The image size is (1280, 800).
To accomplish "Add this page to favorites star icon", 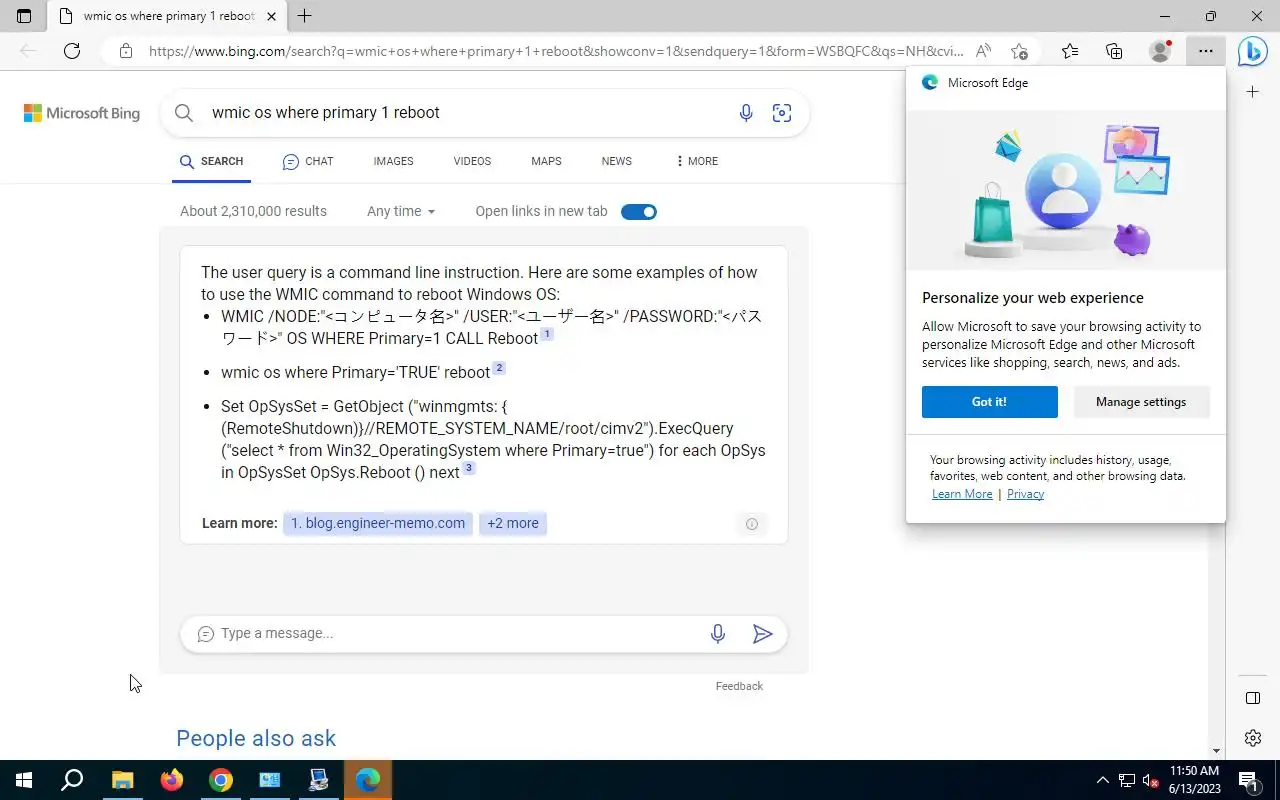I will (x=1019, y=51).
